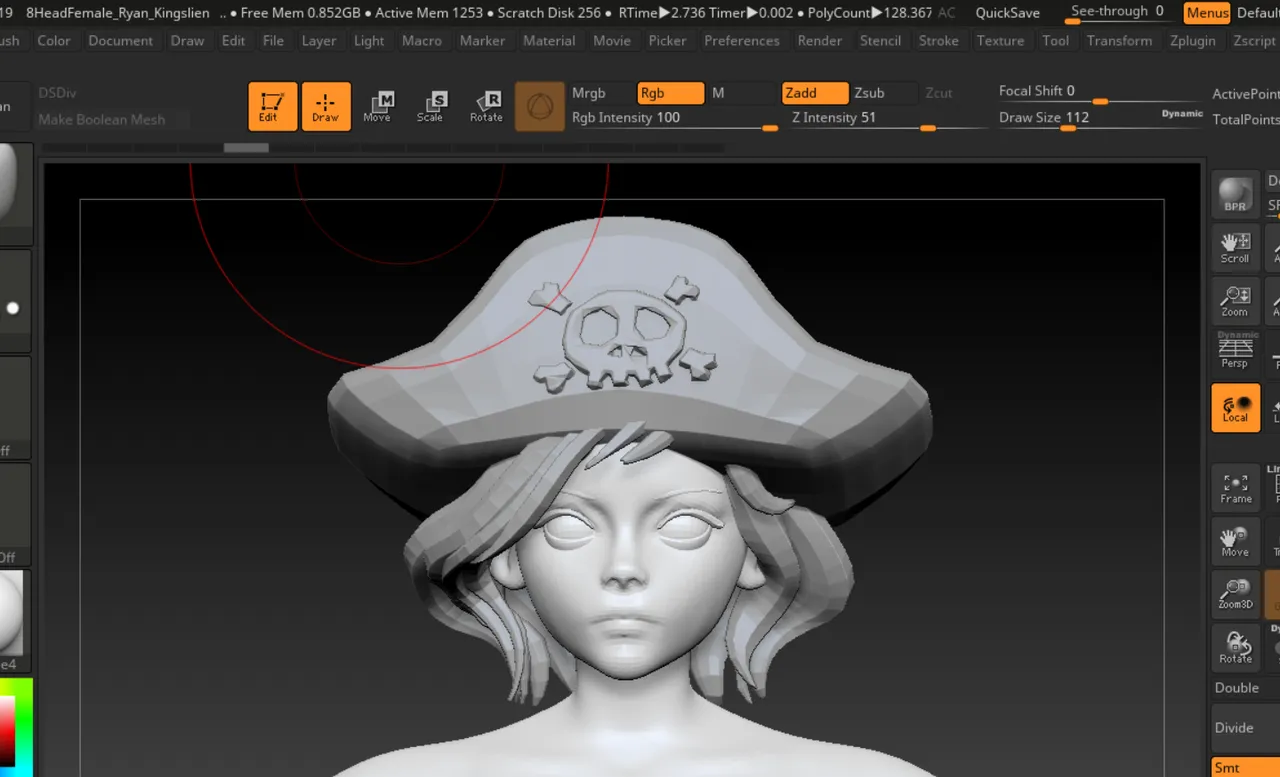The height and width of the screenshot is (777, 1280).
Task: Toggle Double sided option
Action: click(1246, 688)
